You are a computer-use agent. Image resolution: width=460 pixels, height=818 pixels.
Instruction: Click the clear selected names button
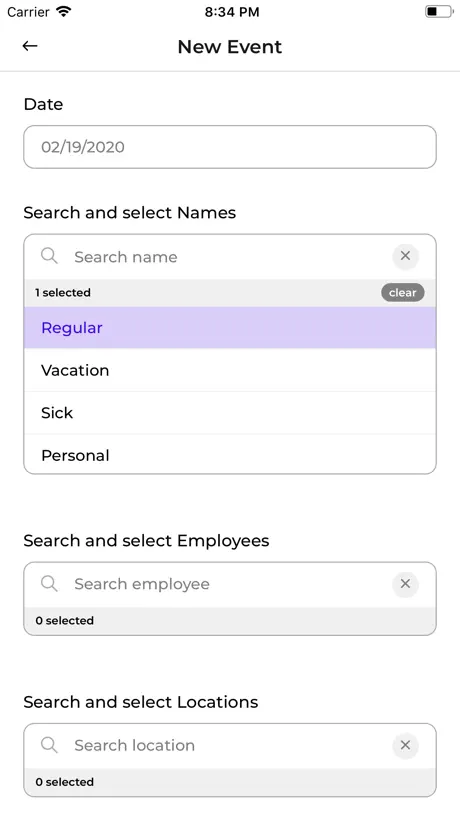tap(403, 293)
